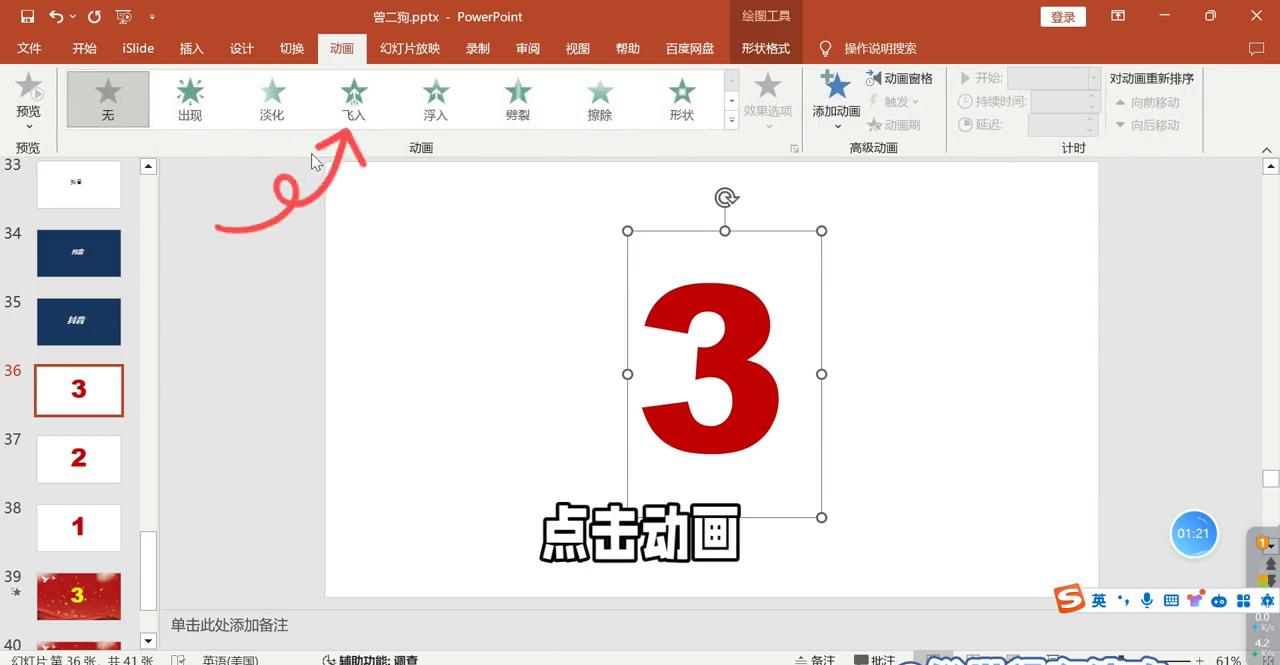Select slide 37 thumbnail showing 2
1280x665 pixels.
[x=79, y=459]
